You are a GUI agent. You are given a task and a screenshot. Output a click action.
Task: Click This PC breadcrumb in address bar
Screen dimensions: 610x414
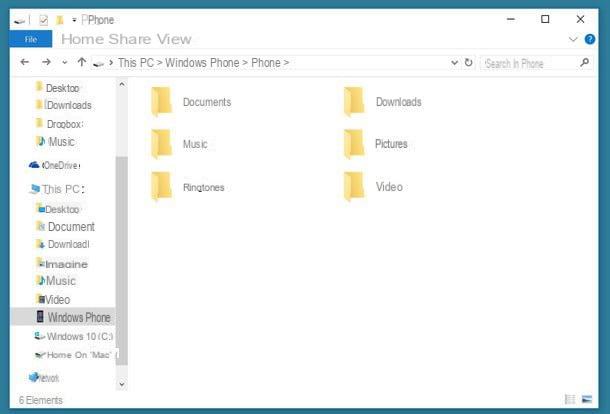coord(136,63)
